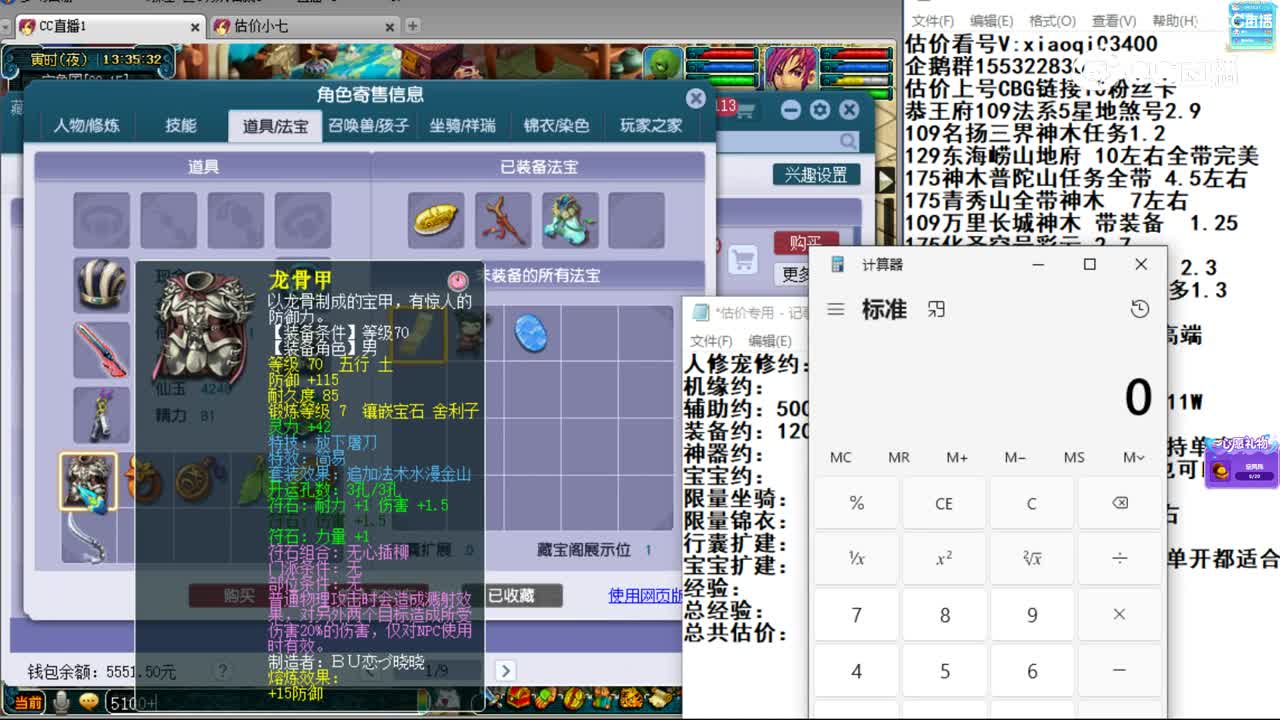The width and height of the screenshot is (1280, 720).
Task: Open the 使用网页版 link
Action: (x=645, y=596)
